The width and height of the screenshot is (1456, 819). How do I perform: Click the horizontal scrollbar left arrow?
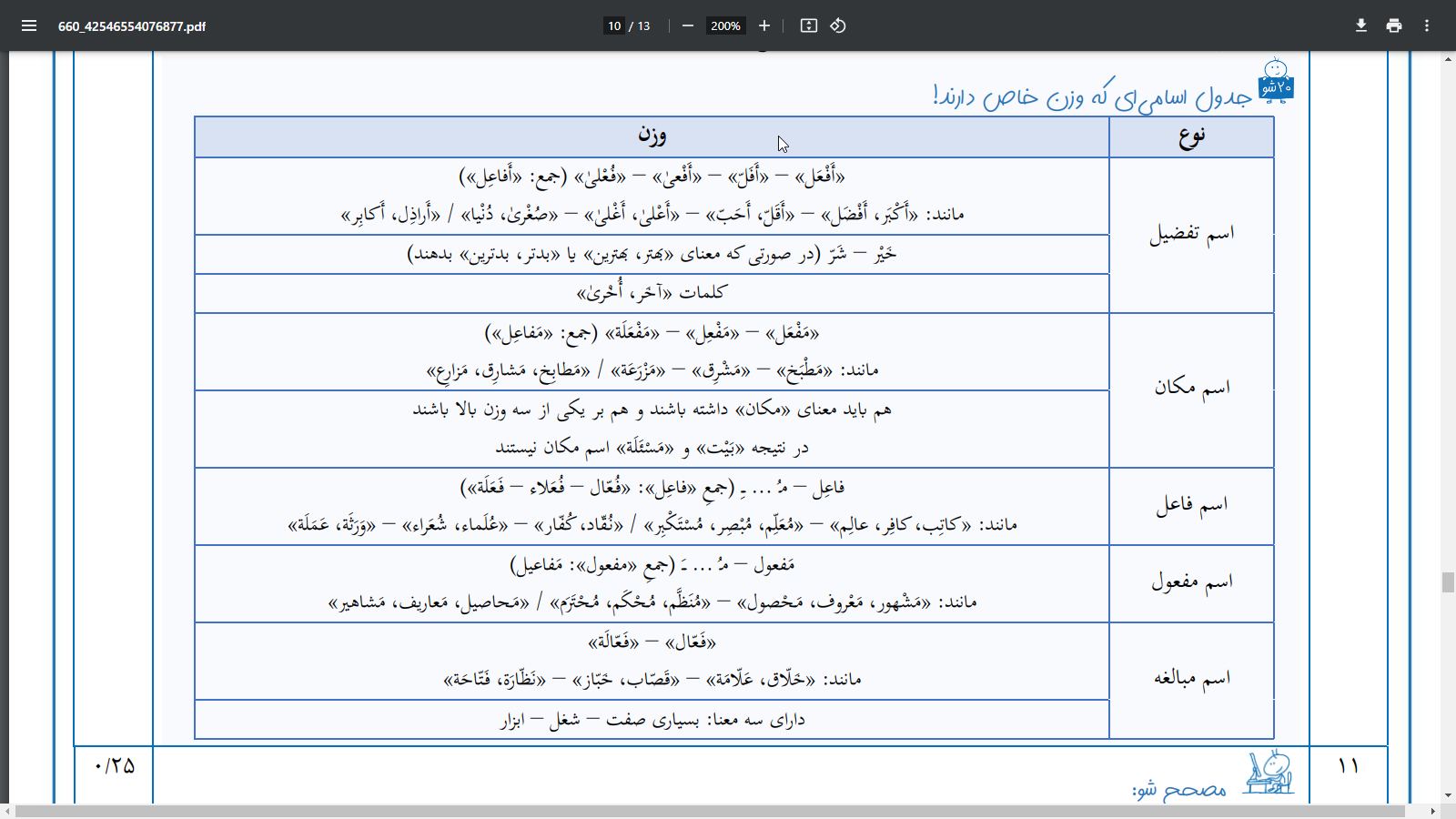click(x=7, y=811)
